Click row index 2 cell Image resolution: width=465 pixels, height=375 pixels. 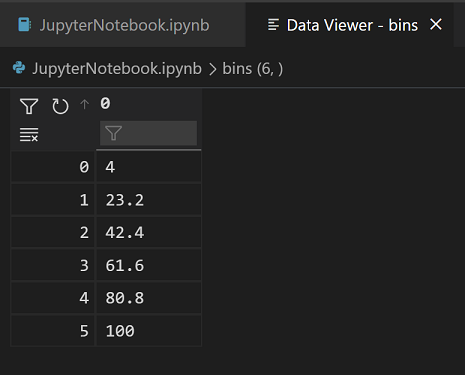[53, 232]
